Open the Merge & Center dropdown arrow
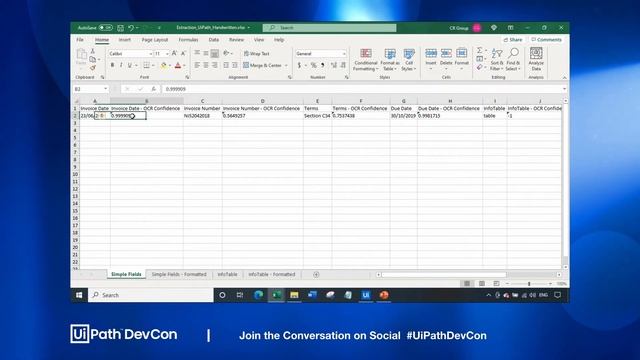The width and height of the screenshot is (640, 360). [x=286, y=65]
